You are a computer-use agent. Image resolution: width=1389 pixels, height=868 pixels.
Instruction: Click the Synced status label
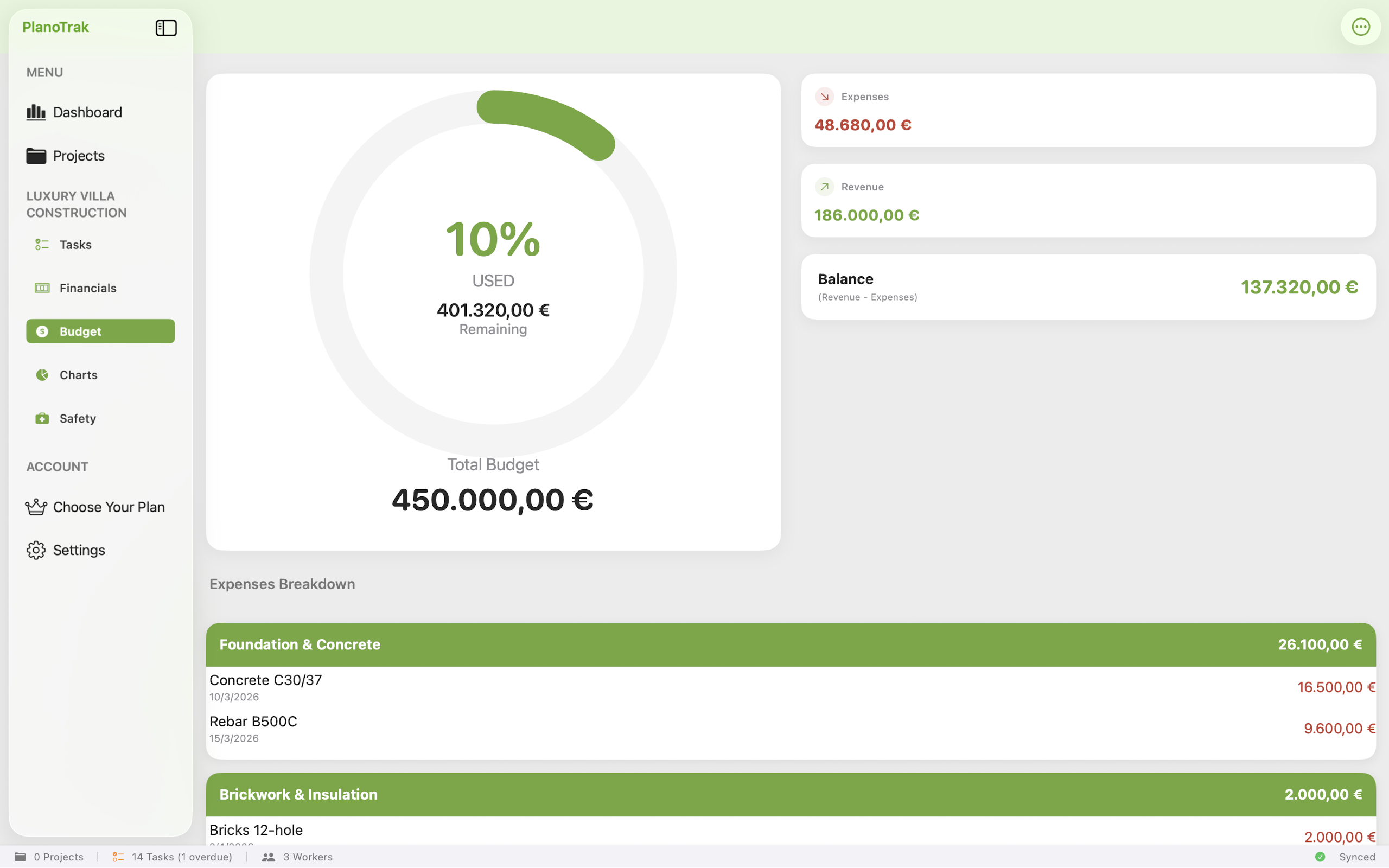1357,857
